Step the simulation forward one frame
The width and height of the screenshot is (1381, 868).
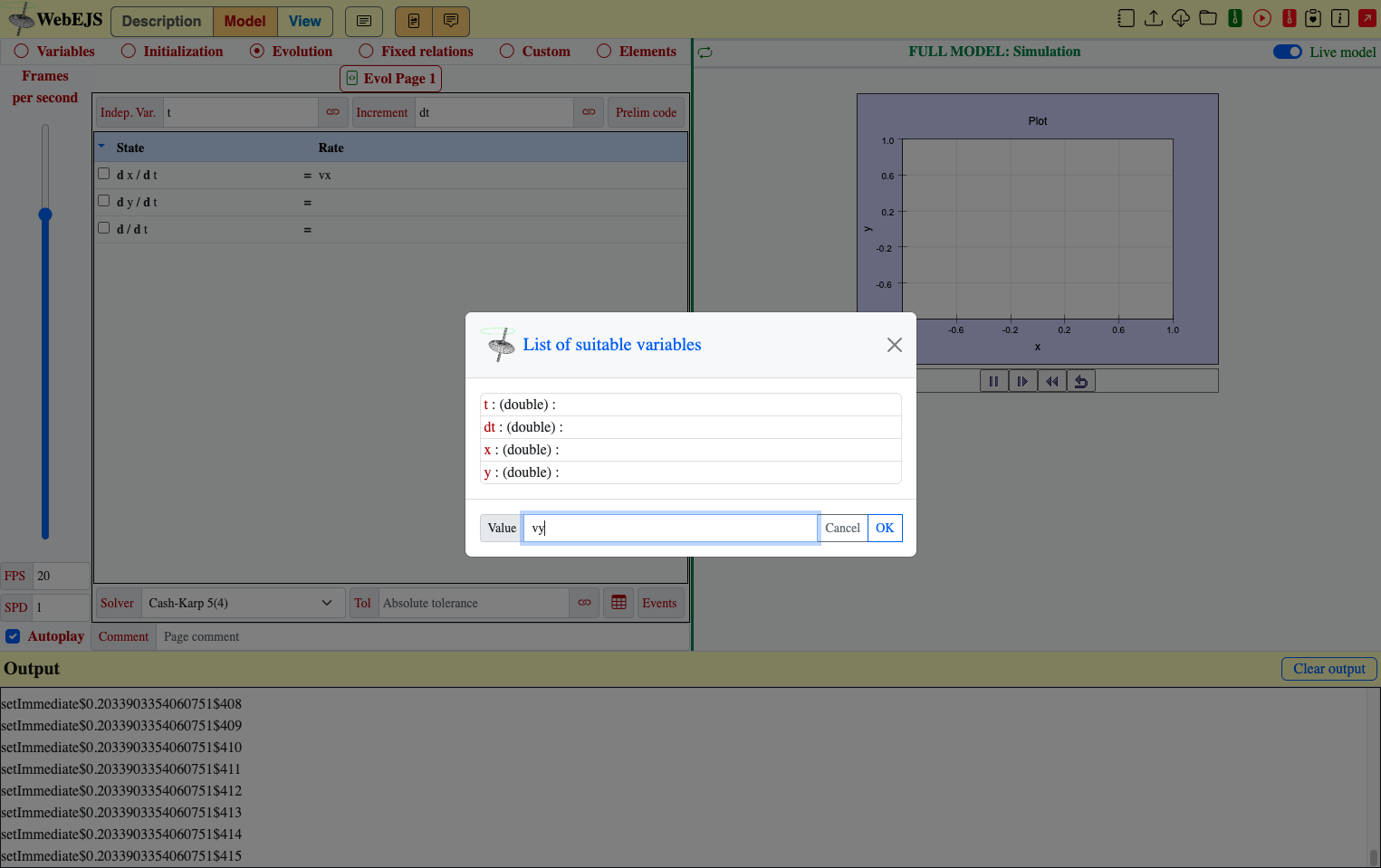click(1023, 382)
